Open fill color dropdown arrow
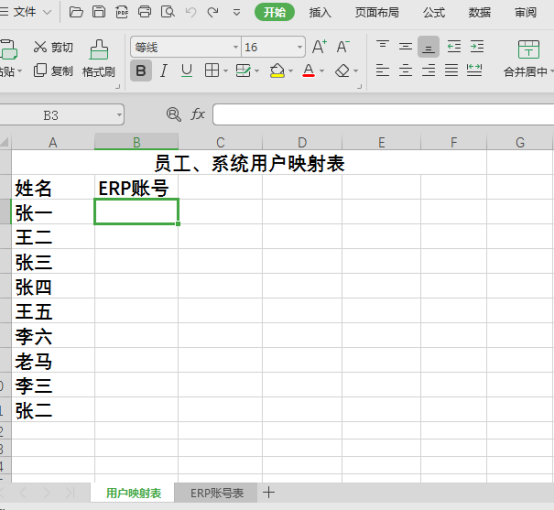This screenshot has height=510, width=554. pyautogui.click(x=290, y=71)
